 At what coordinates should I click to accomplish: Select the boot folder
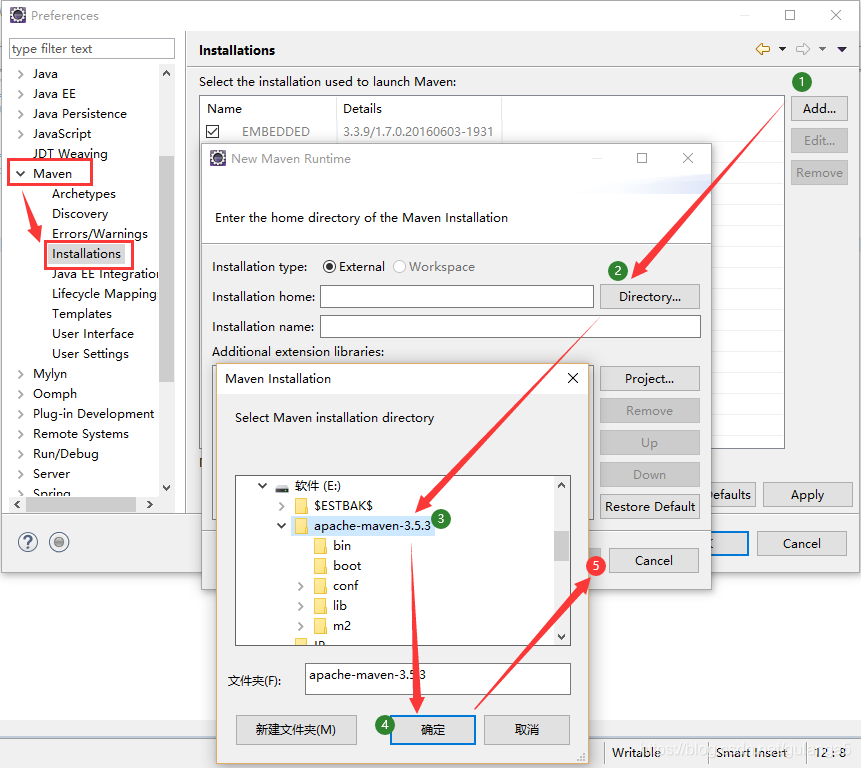347,566
